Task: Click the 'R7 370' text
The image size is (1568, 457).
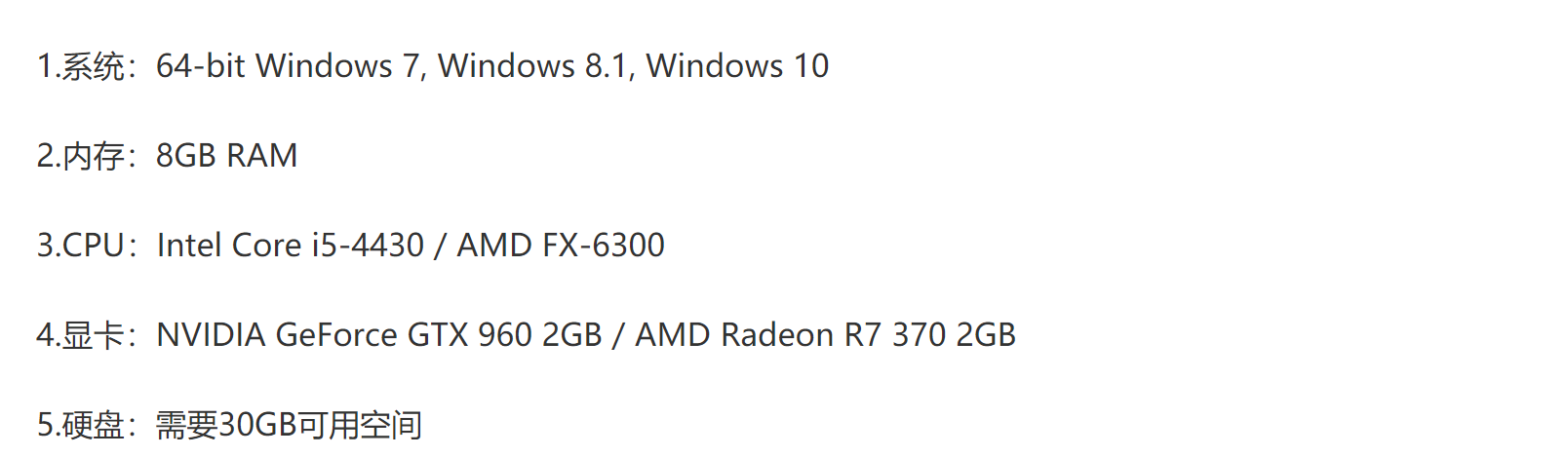Action: (895, 335)
